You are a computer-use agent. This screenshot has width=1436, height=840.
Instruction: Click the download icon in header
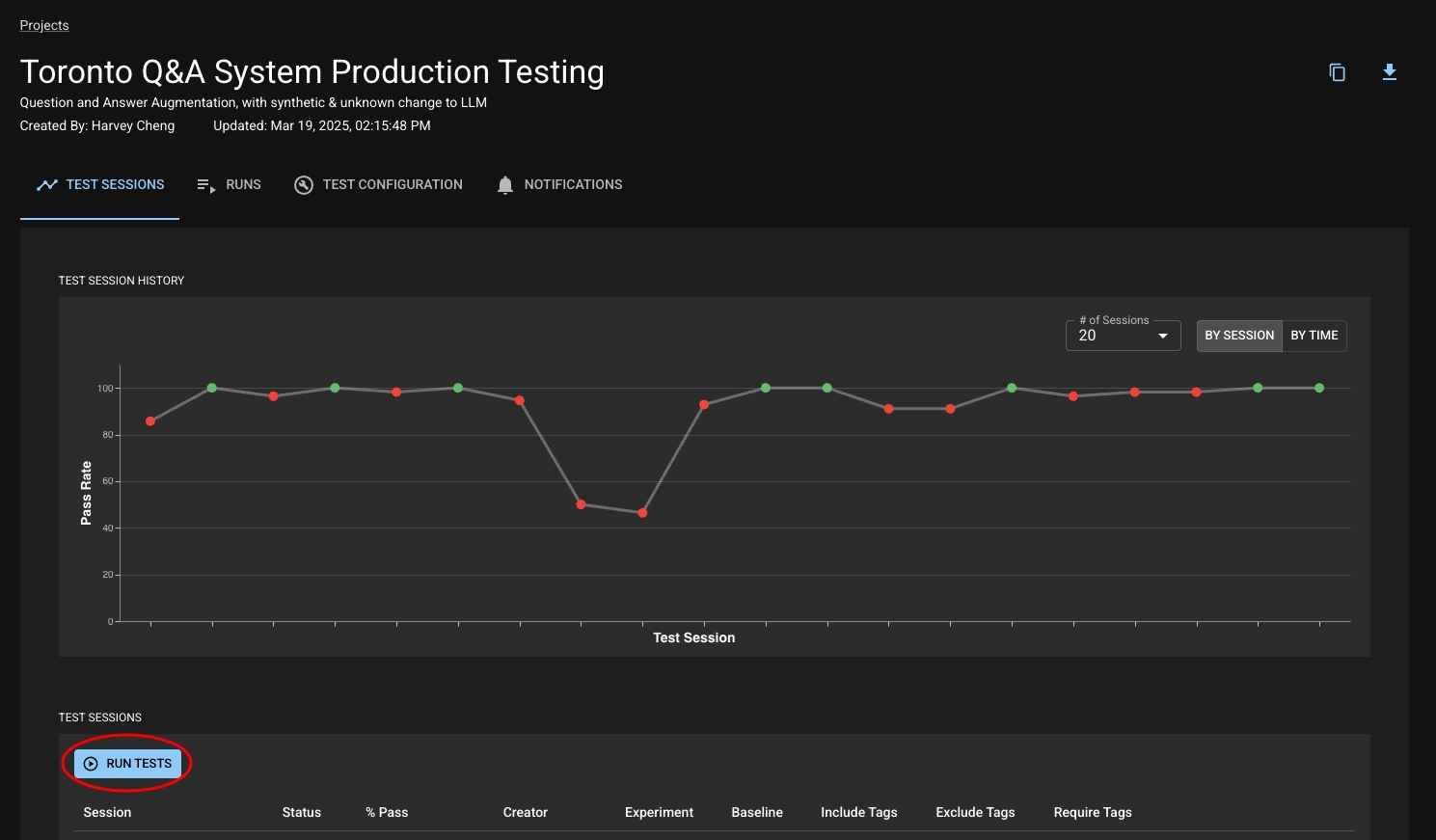click(x=1389, y=72)
